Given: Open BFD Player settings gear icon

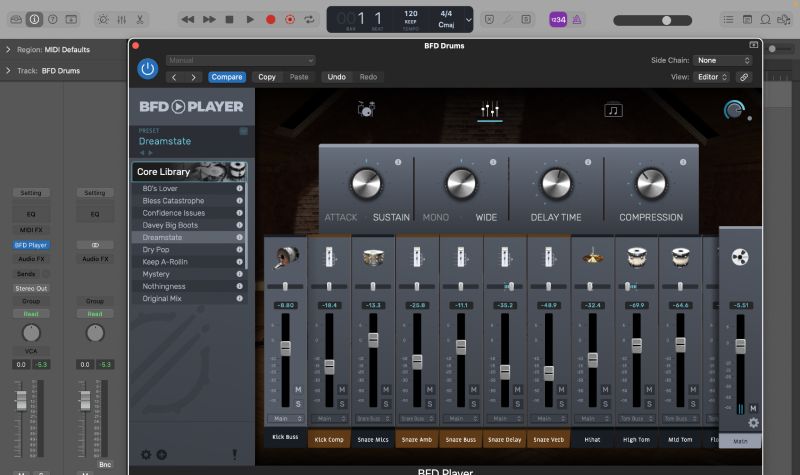Looking at the screenshot, I should 146,455.
